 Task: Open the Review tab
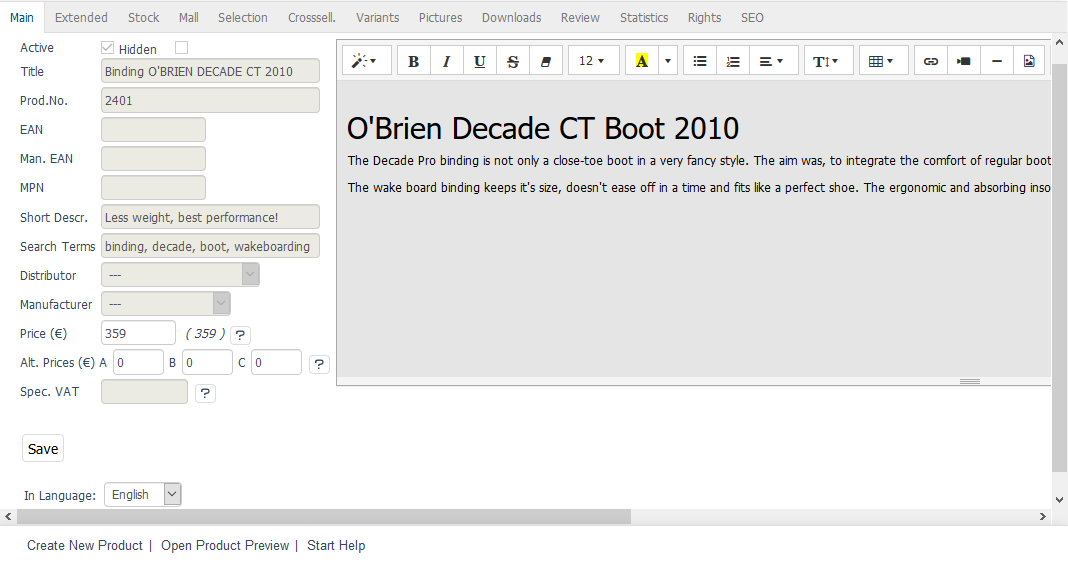(x=580, y=18)
